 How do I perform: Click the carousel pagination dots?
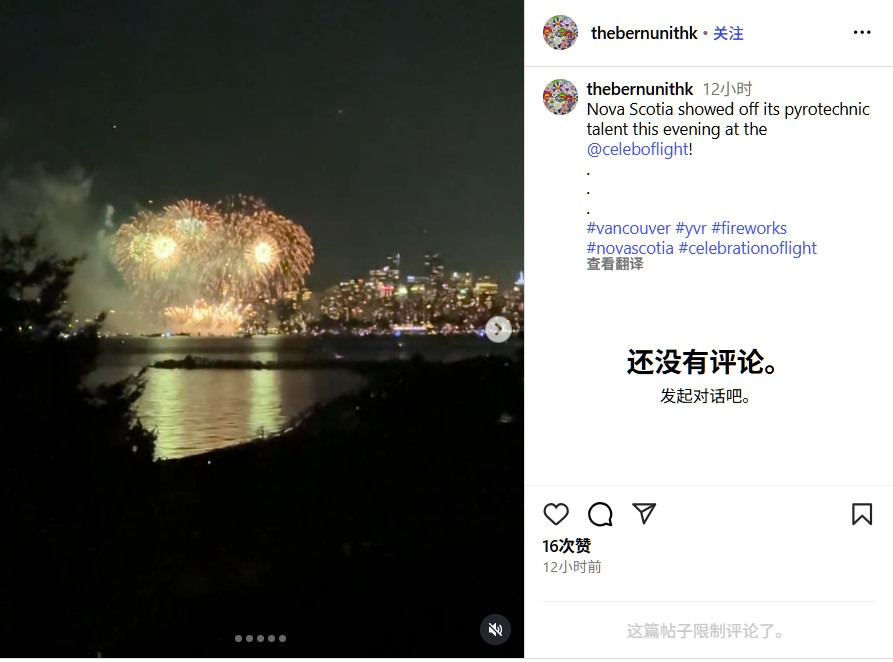[x=260, y=638]
